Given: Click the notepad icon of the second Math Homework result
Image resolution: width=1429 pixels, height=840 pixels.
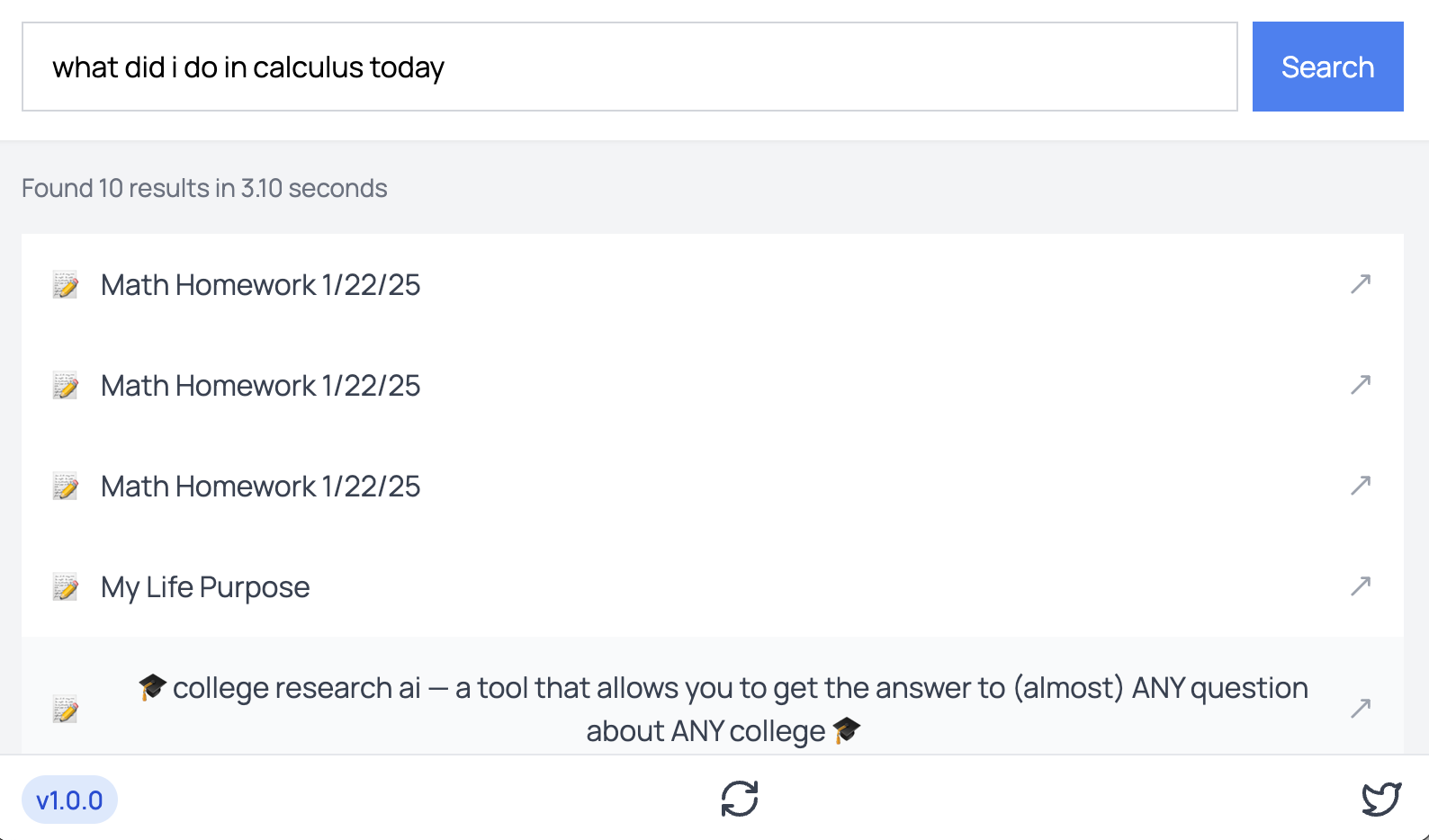Looking at the screenshot, I should (x=66, y=386).
